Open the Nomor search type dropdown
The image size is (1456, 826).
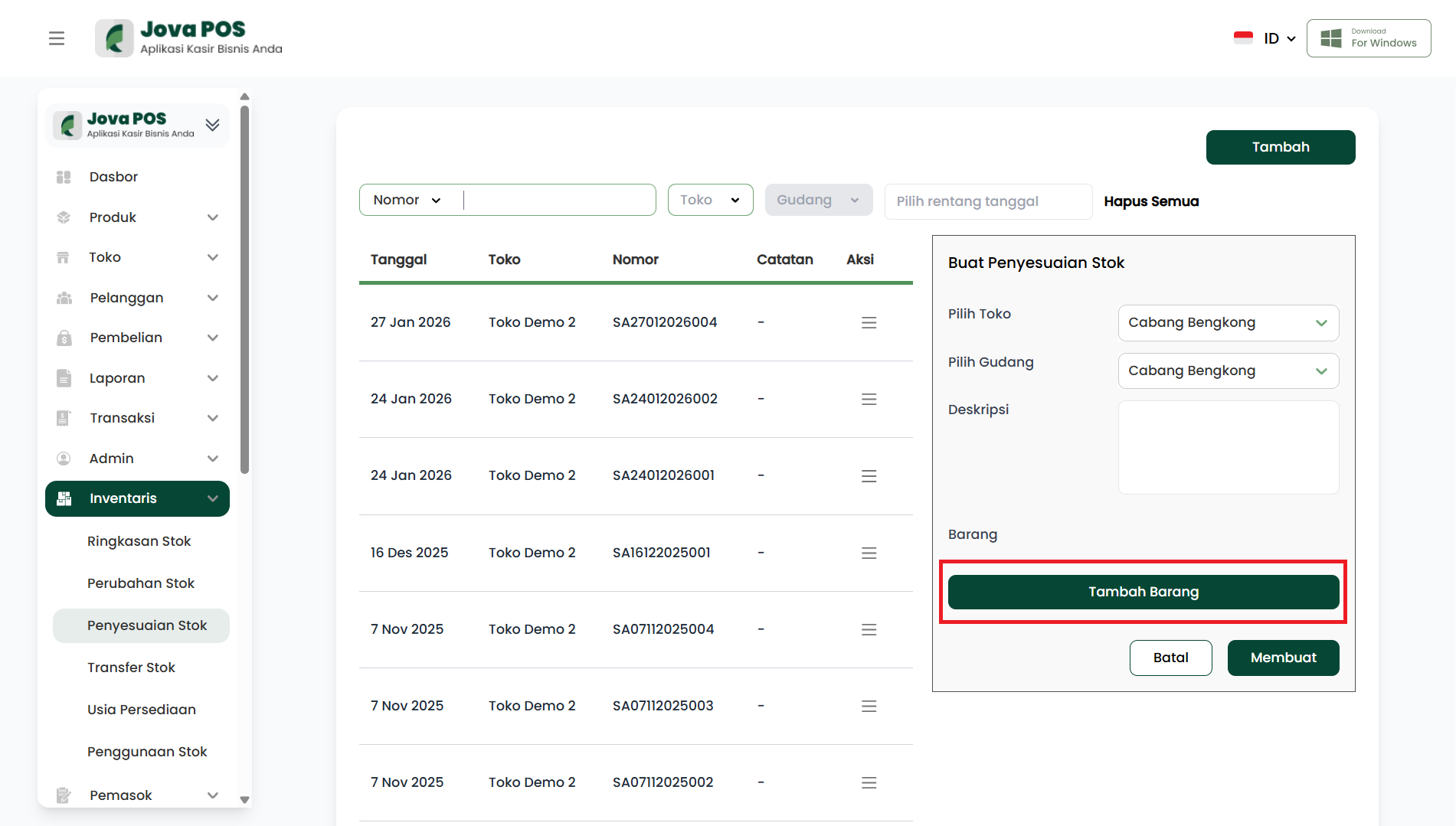pyautogui.click(x=407, y=200)
